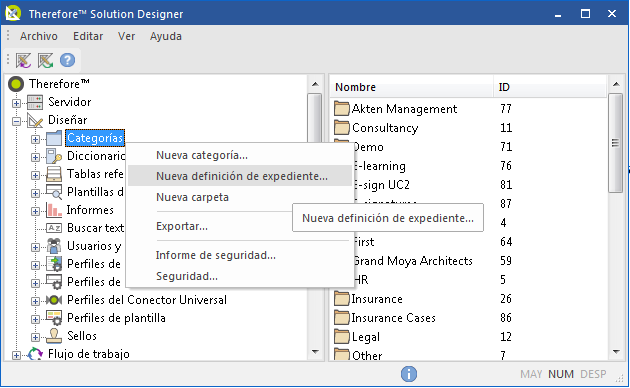This screenshot has height=388, width=630.
Task: Select the Akten Management name
Action: click(x=404, y=109)
